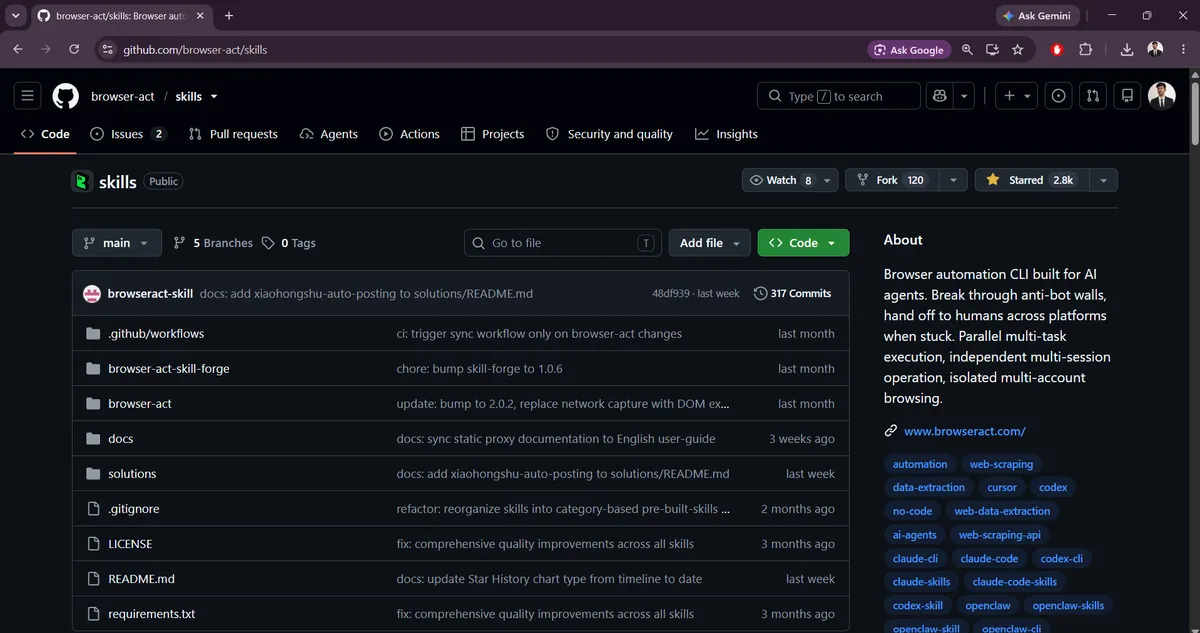The width and height of the screenshot is (1200, 633).
Task: Open browser extensions puzzle icon
Action: (x=1086, y=49)
